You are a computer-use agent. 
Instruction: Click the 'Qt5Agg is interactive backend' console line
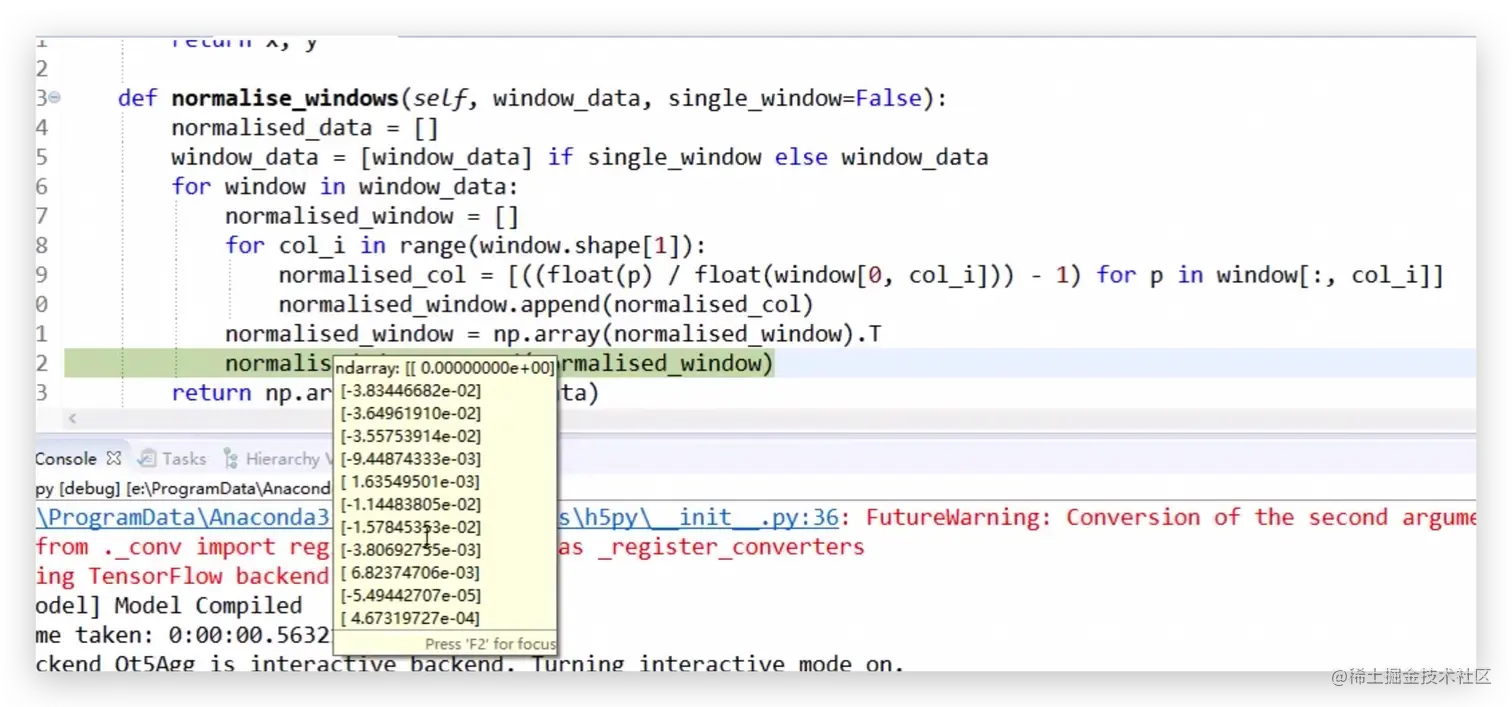(x=470, y=664)
